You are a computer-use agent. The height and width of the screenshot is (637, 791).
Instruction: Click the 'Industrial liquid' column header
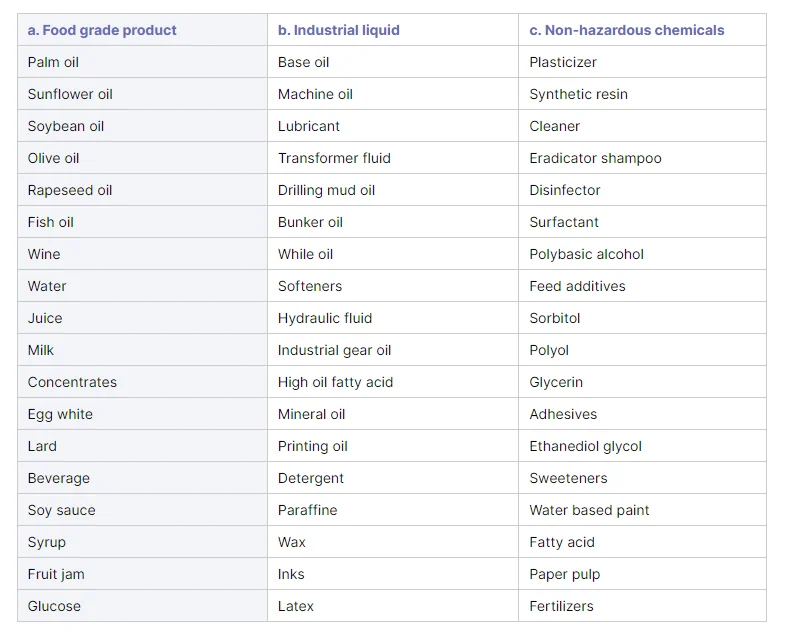338,30
